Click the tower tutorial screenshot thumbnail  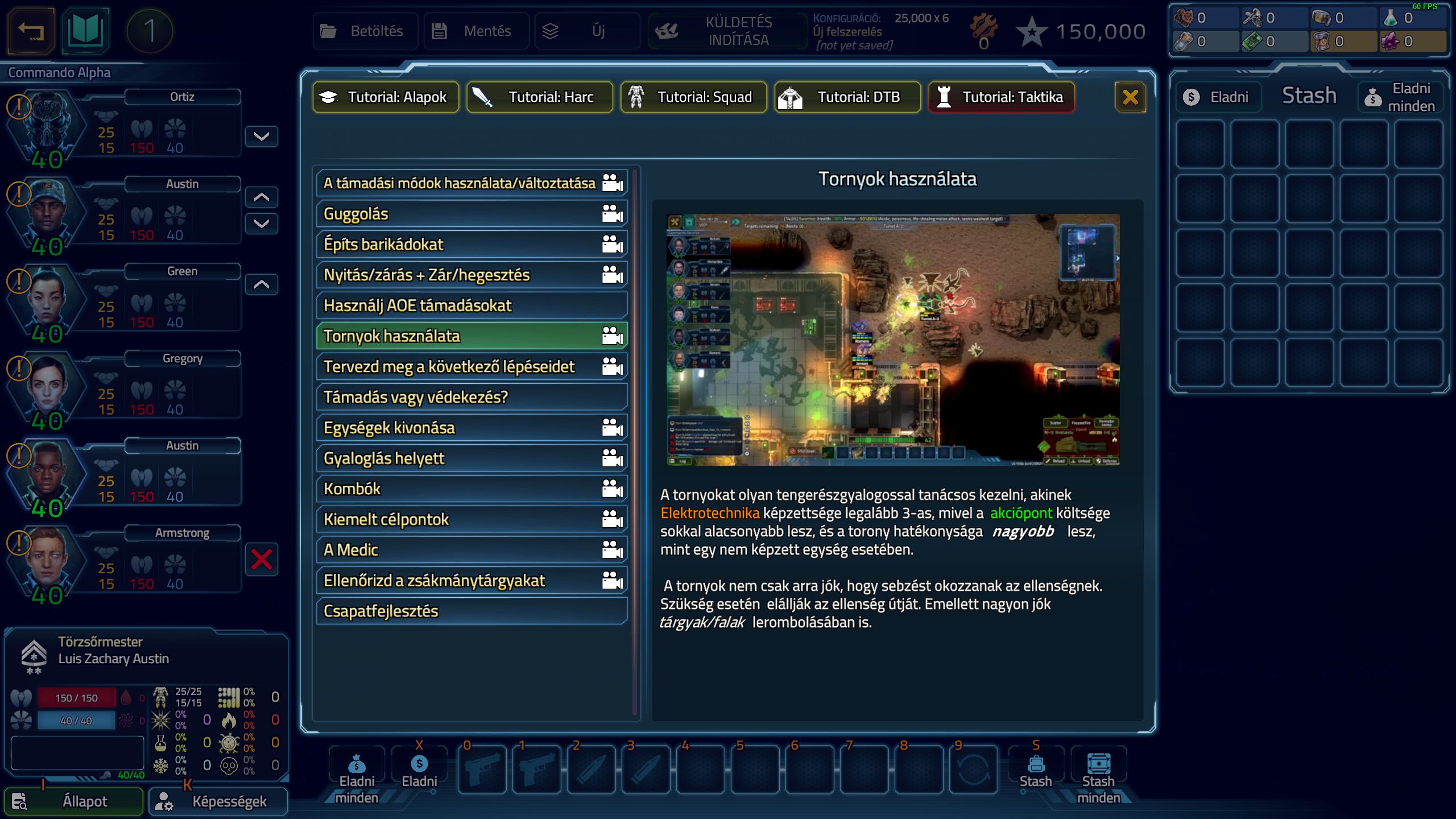point(893,340)
